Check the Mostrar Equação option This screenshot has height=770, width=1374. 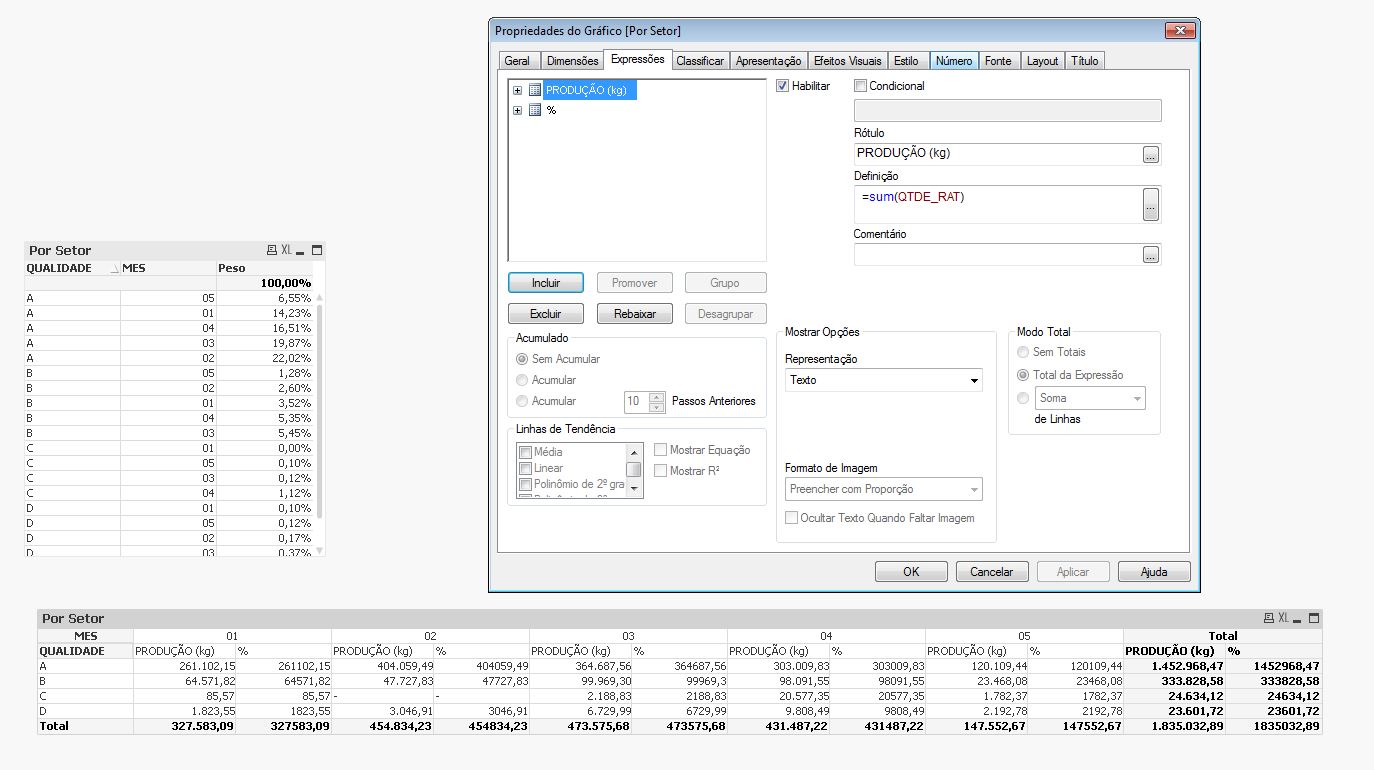661,450
